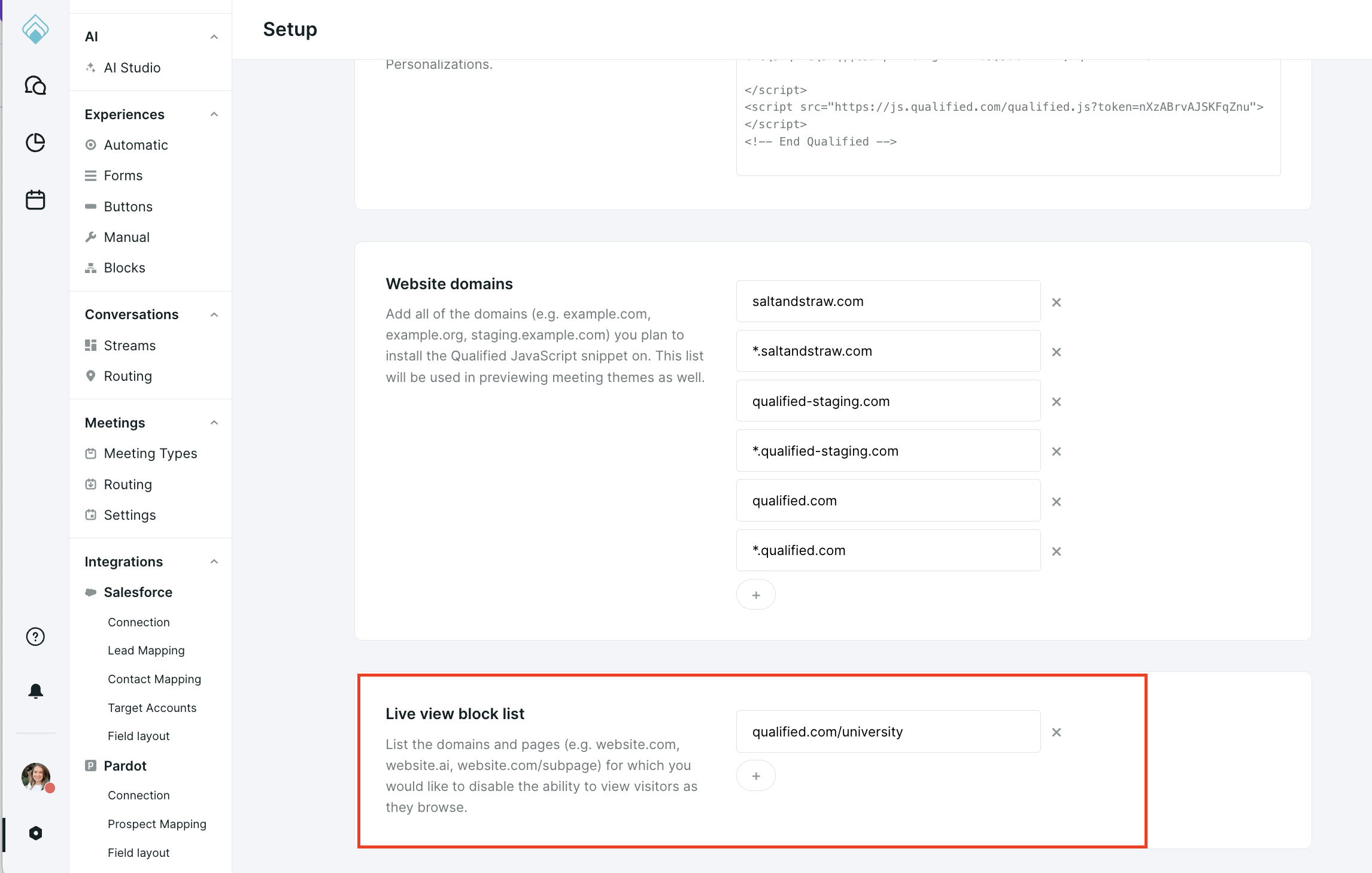Open Contact Mapping
The height and width of the screenshot is (873, 1372).
[x=154, y=679]
